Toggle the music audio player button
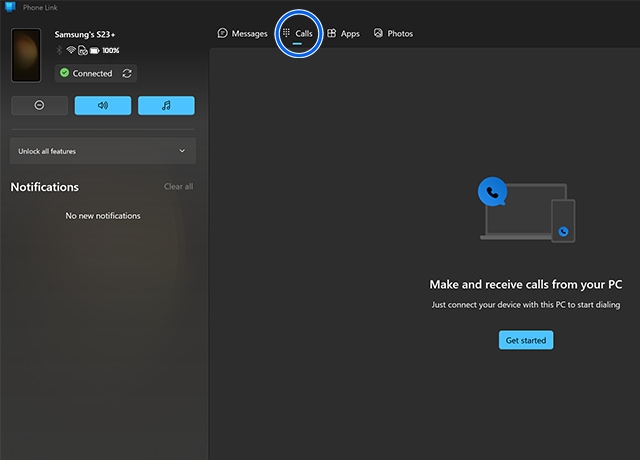This screenshot has width=640, height=460. 166,105
